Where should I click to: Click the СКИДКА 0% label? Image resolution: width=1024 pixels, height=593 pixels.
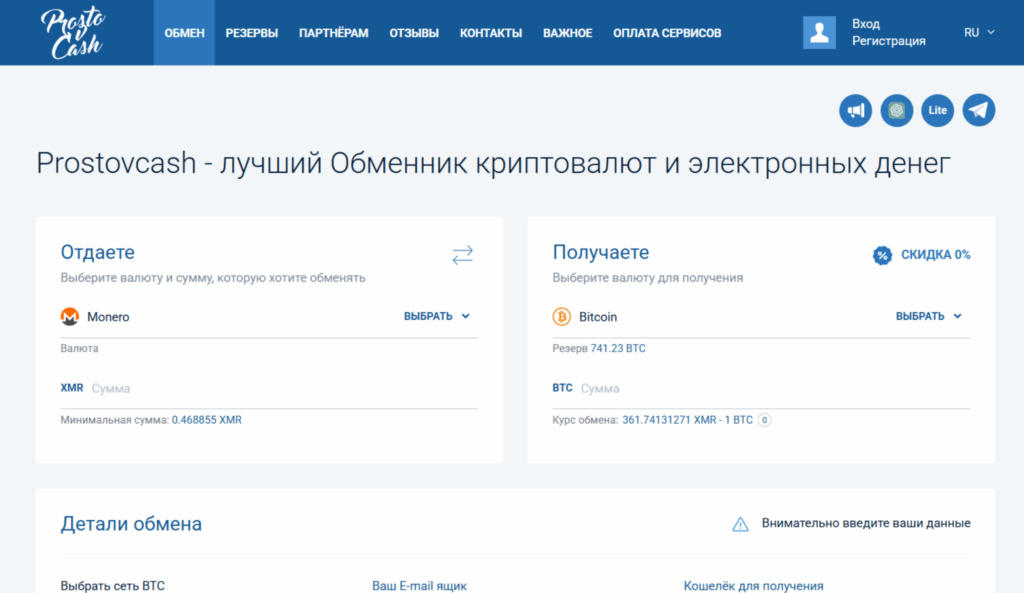pyautogui.click(x=935, y=255)
